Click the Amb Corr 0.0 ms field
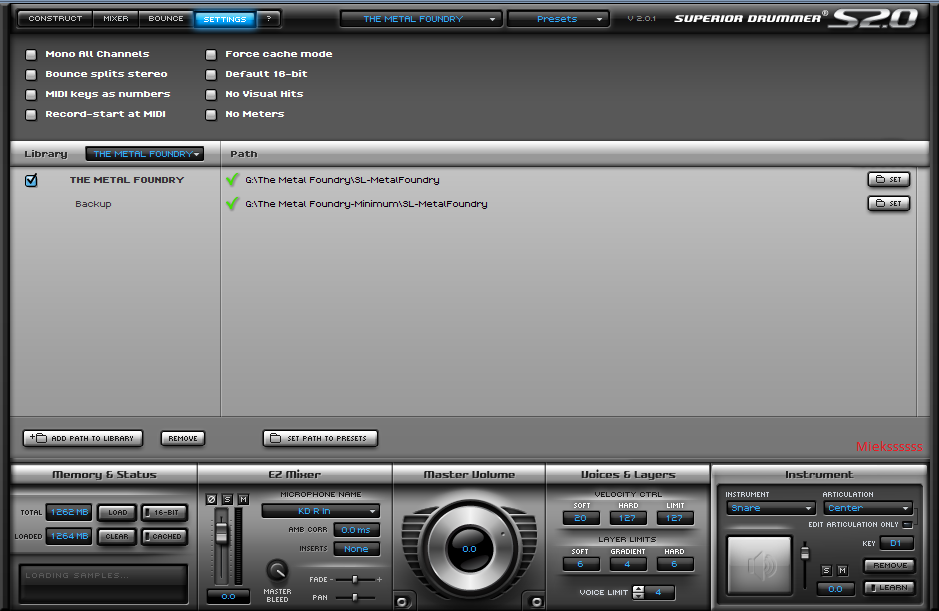Viewport: 939px width, 611px height. 356,530
